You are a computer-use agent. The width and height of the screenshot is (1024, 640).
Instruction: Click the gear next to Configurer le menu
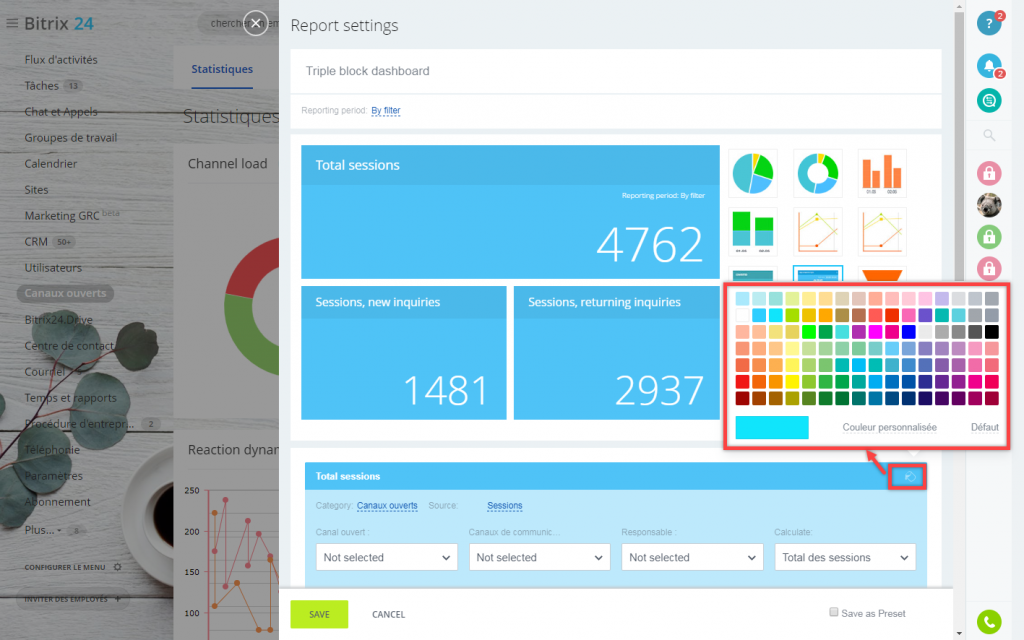coord(118,567)
